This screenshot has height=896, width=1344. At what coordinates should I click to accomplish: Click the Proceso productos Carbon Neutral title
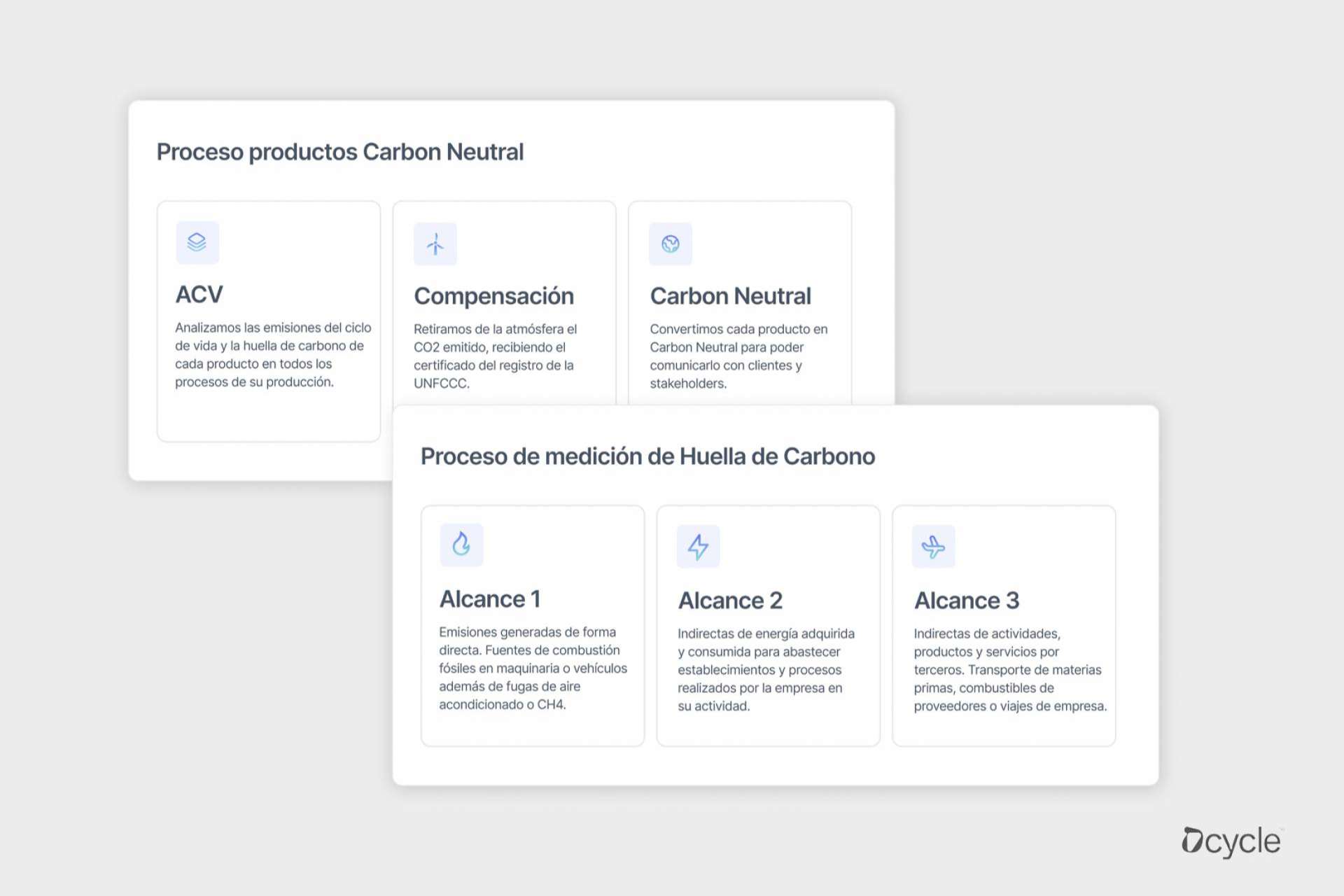[340, 152]
